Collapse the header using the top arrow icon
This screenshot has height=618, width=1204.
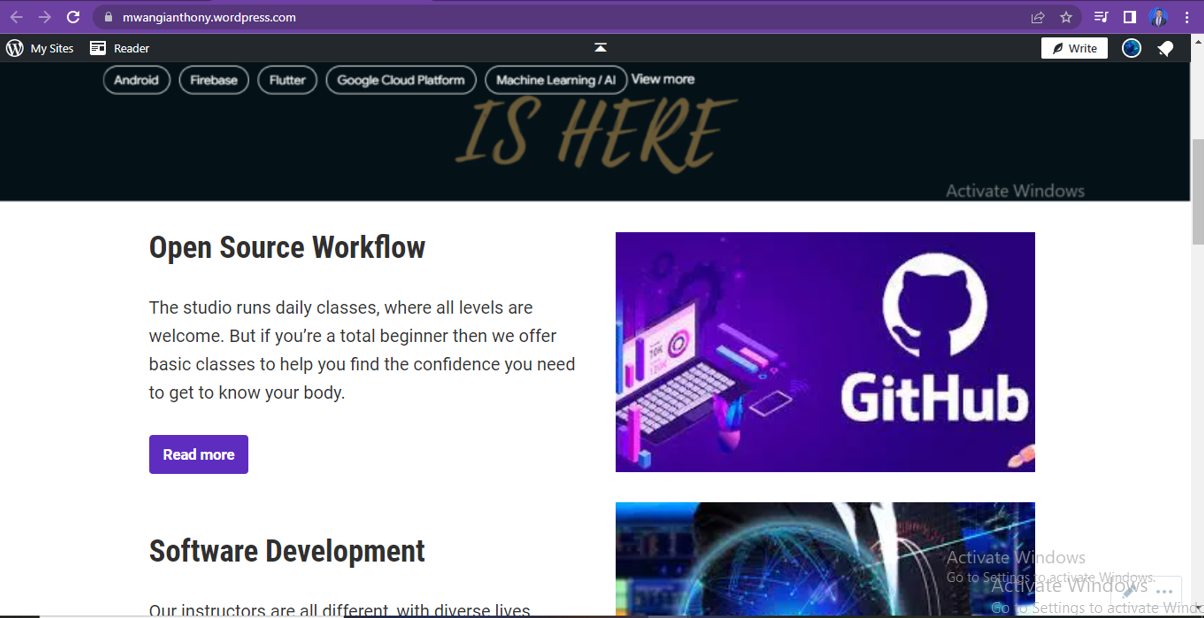point(600,47)
